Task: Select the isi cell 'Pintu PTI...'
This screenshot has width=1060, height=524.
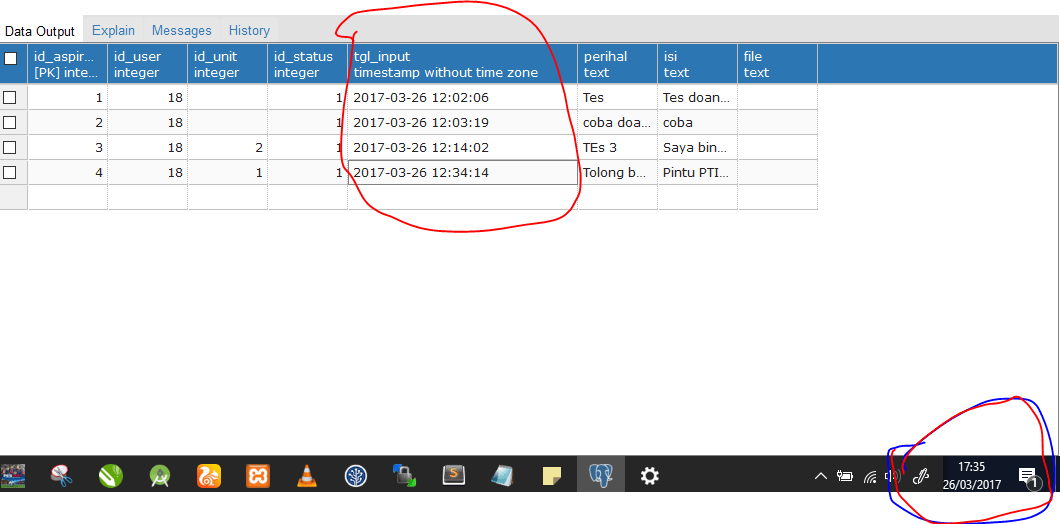Action: [x=698, y=172]
